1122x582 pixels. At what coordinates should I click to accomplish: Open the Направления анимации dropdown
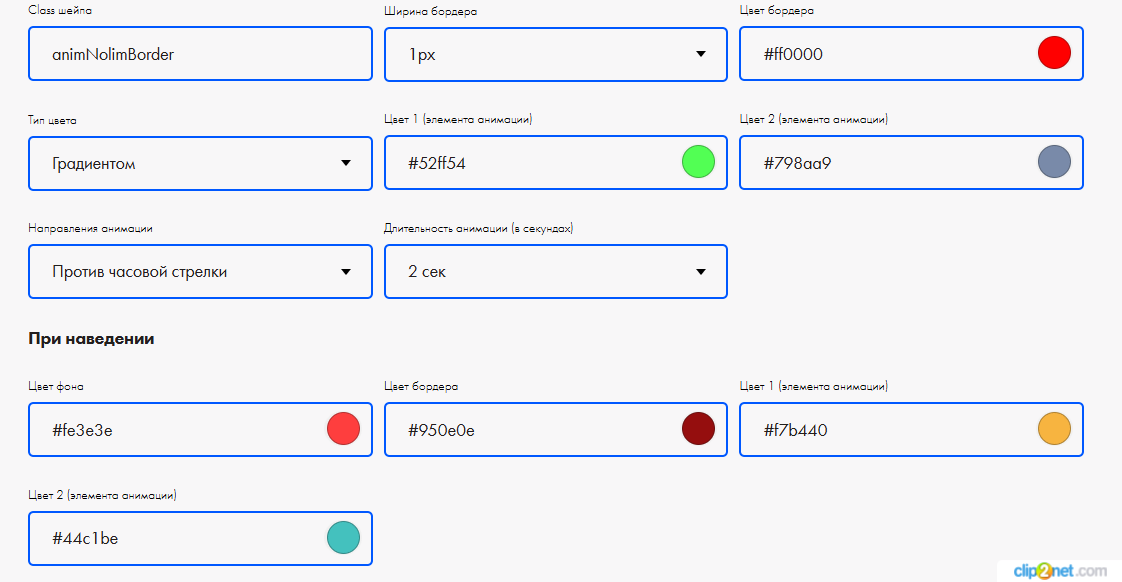[x=200, y=272]
